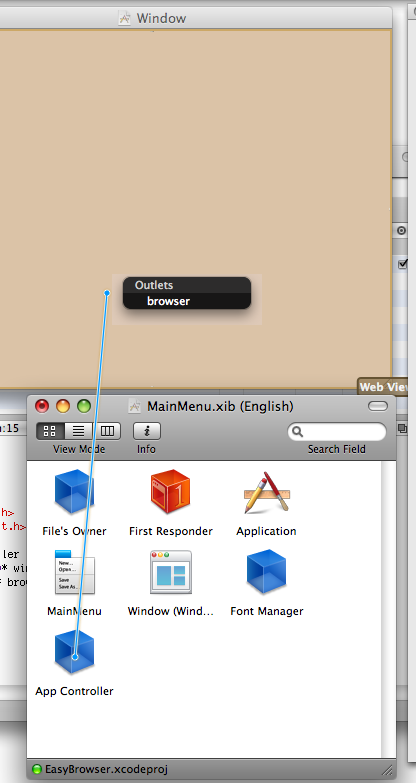Click the EasyBrowser.xcodeproj status indicator
The image size is (416, 783).
coord(36,769)
